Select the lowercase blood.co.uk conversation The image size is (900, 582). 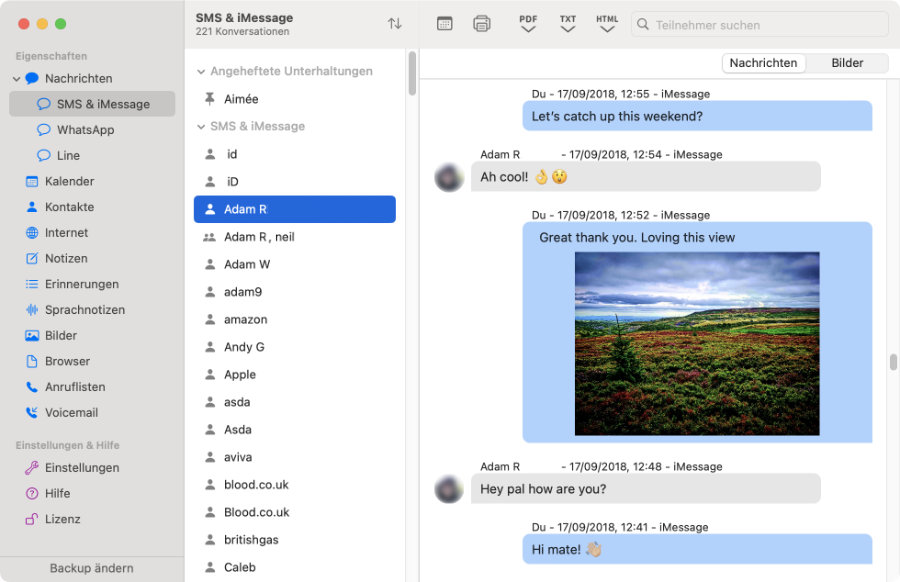point(294,485)
